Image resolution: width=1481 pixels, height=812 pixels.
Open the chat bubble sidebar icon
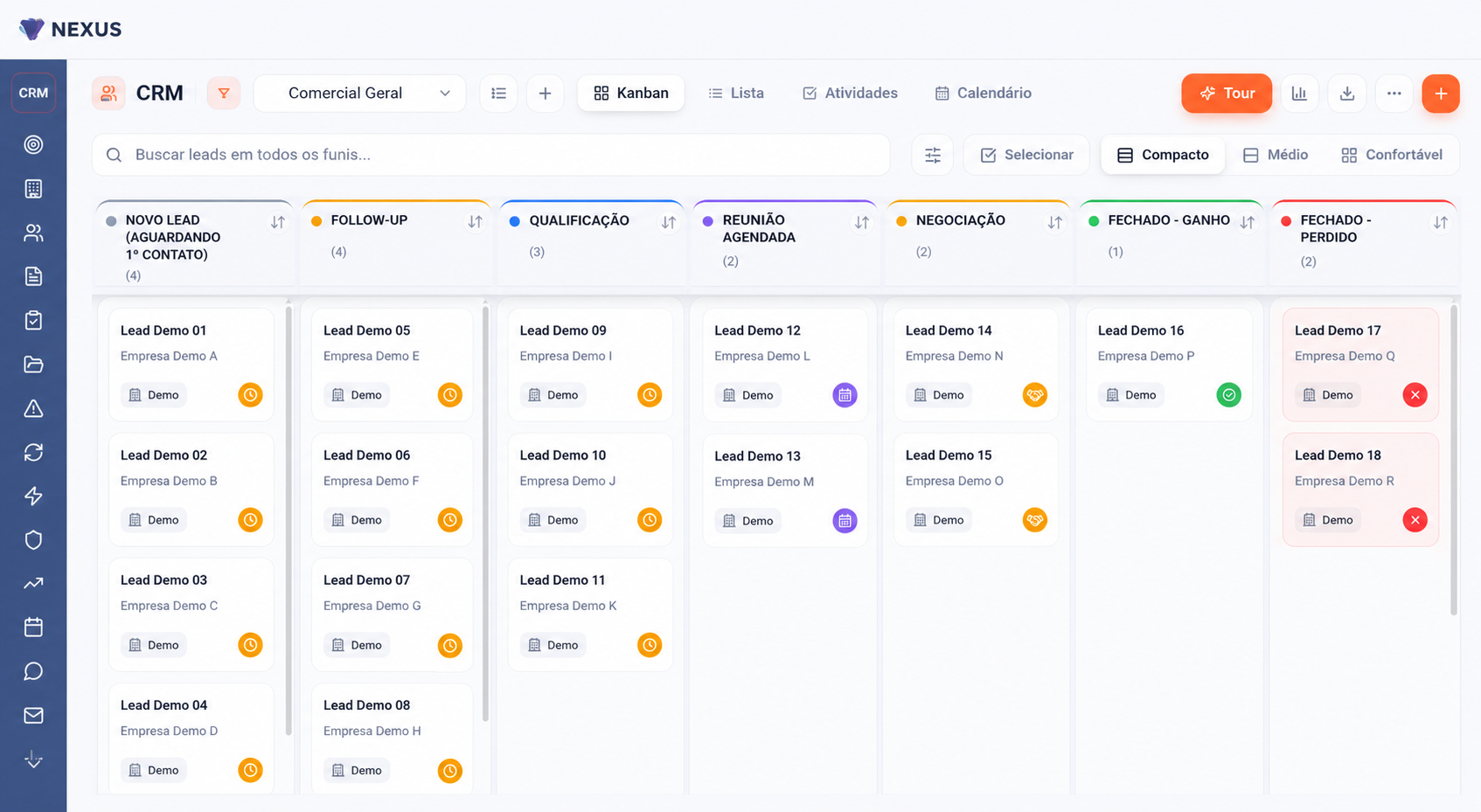33,671
